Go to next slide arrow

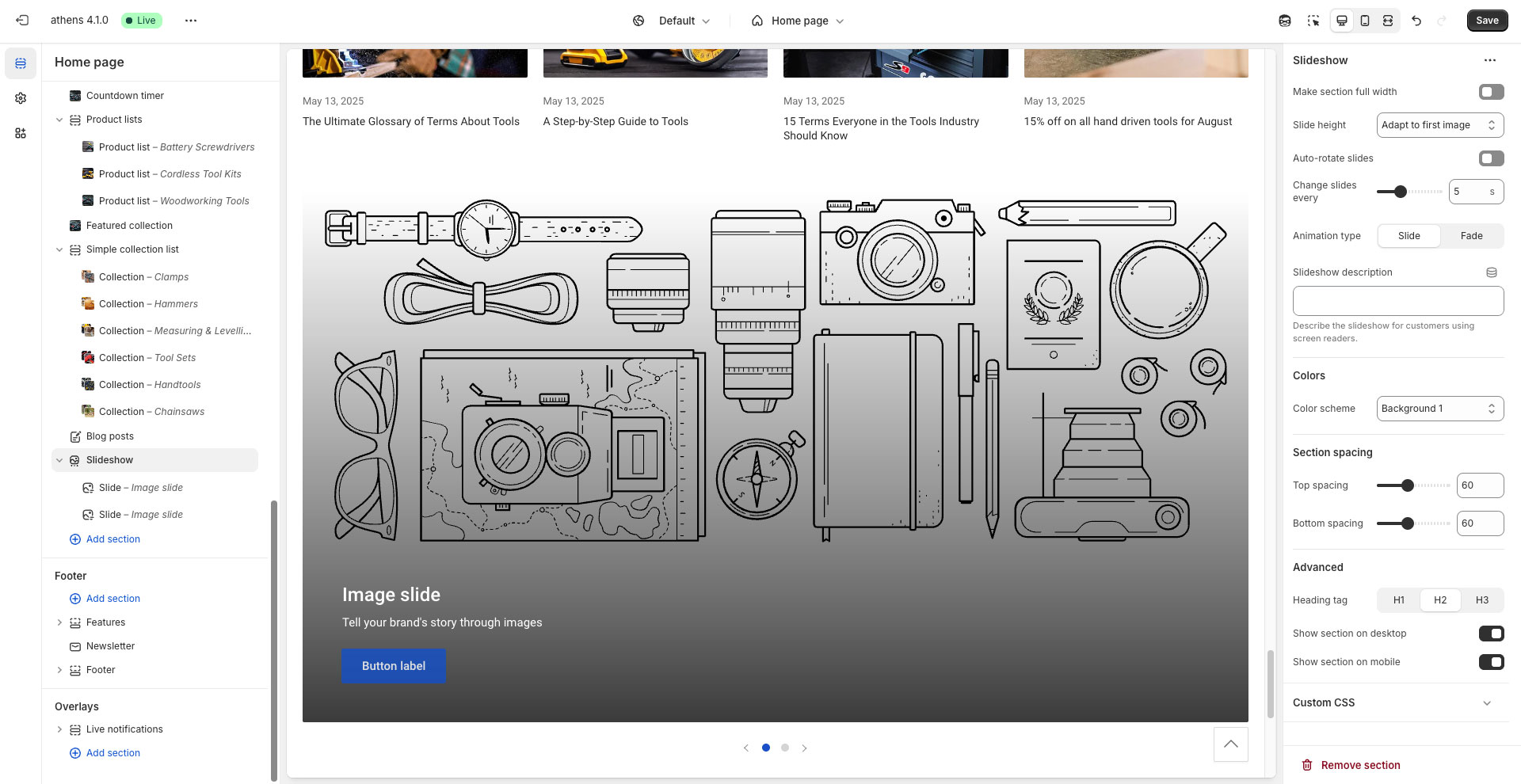click(804, 748)
